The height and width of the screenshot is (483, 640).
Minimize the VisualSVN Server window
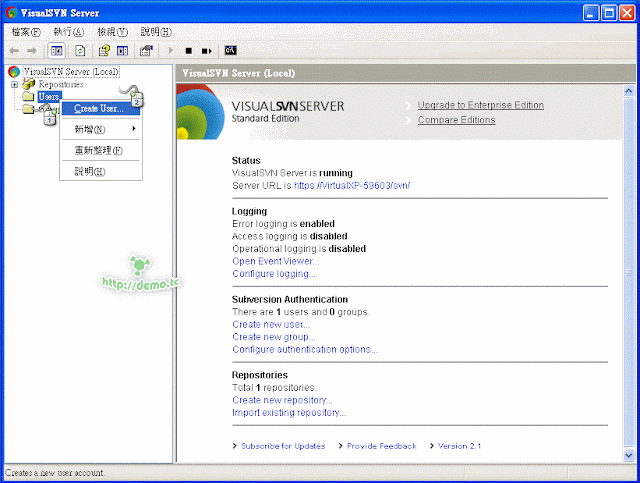pyautogui.click(x=591, y=13)
